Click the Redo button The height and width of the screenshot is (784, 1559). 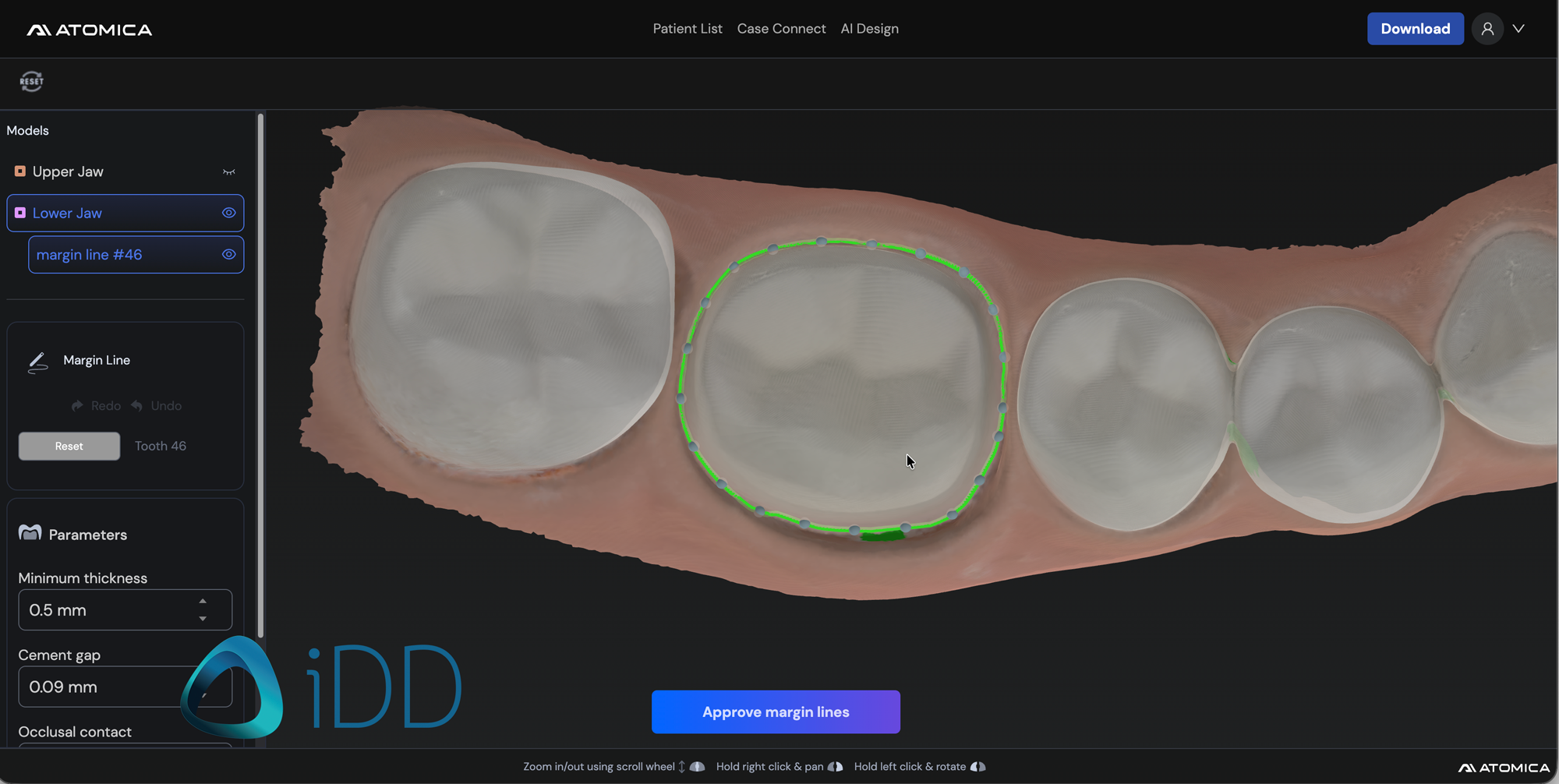(x=96, y=405)
